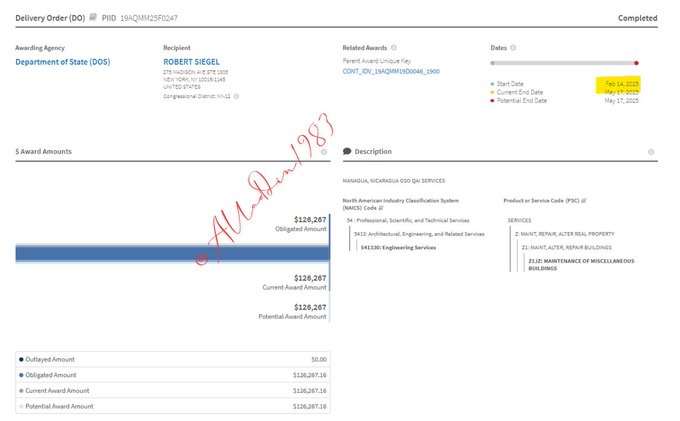Select the Potential Award Amount legend row
Image resolution: width=680 pixels, height=421 pixels.
point(173,406)
